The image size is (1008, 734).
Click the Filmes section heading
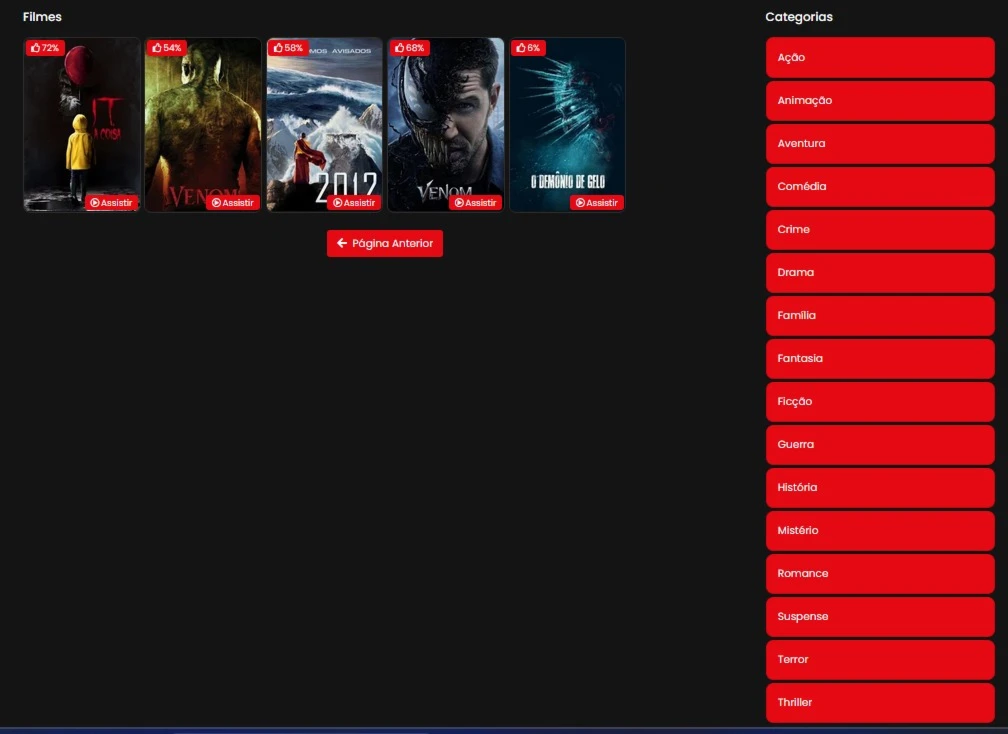(x=42, y=17)
